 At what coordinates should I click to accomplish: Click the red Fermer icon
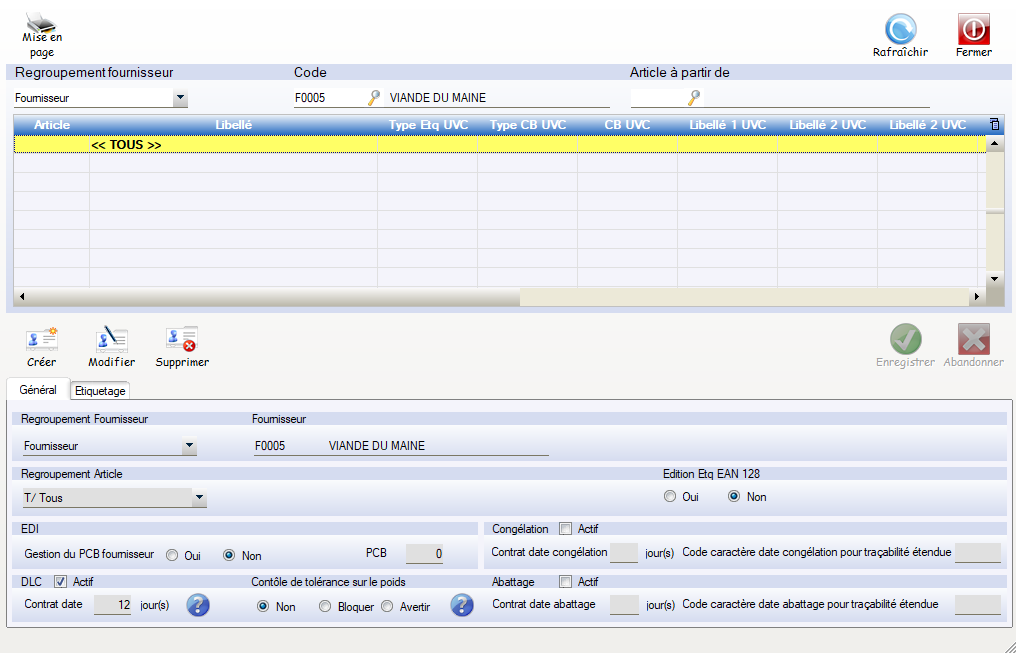pyautogui.click(x=973, y=28)
